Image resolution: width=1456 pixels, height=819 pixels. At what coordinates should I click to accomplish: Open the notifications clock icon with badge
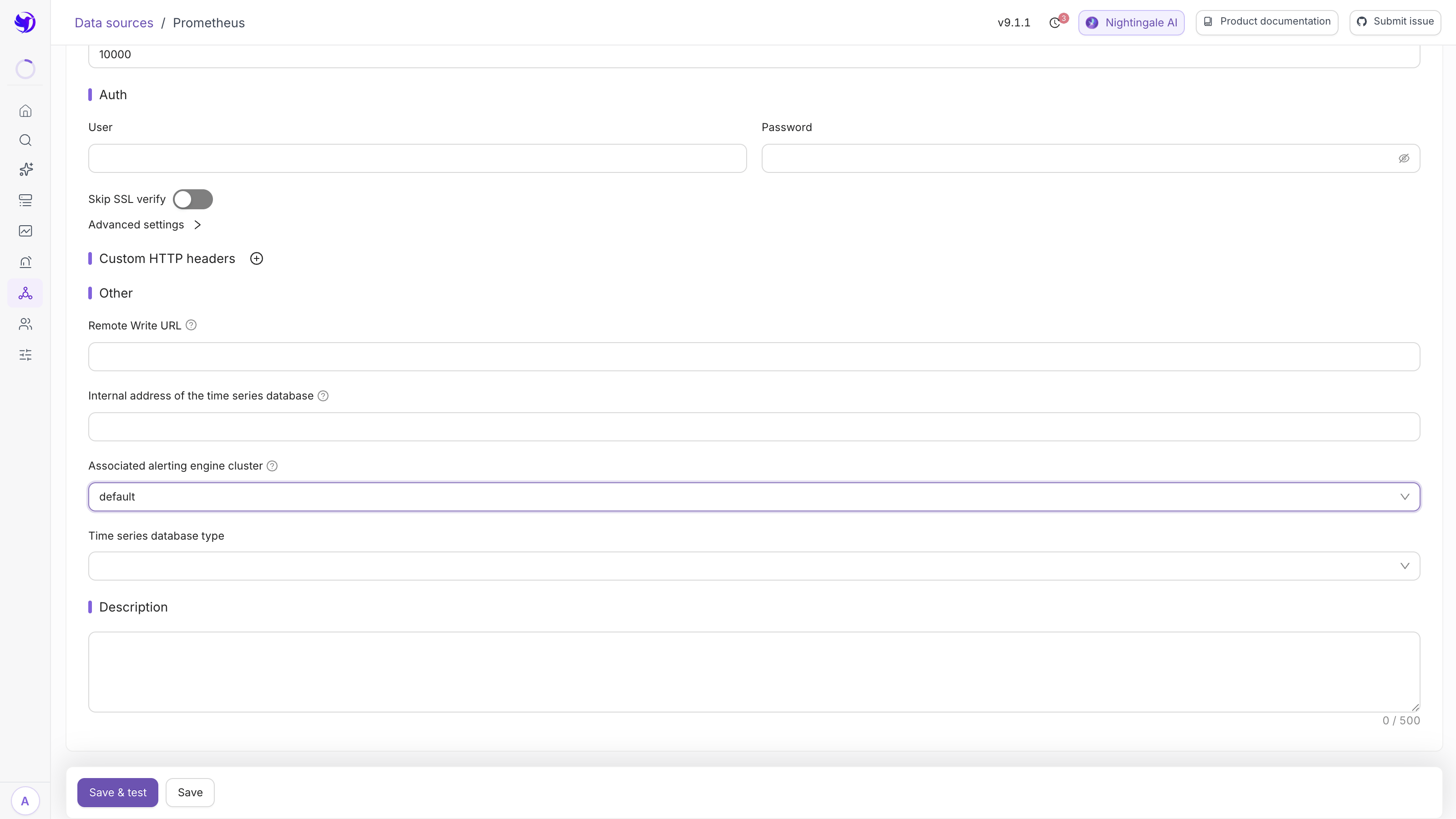[1055, 23]
